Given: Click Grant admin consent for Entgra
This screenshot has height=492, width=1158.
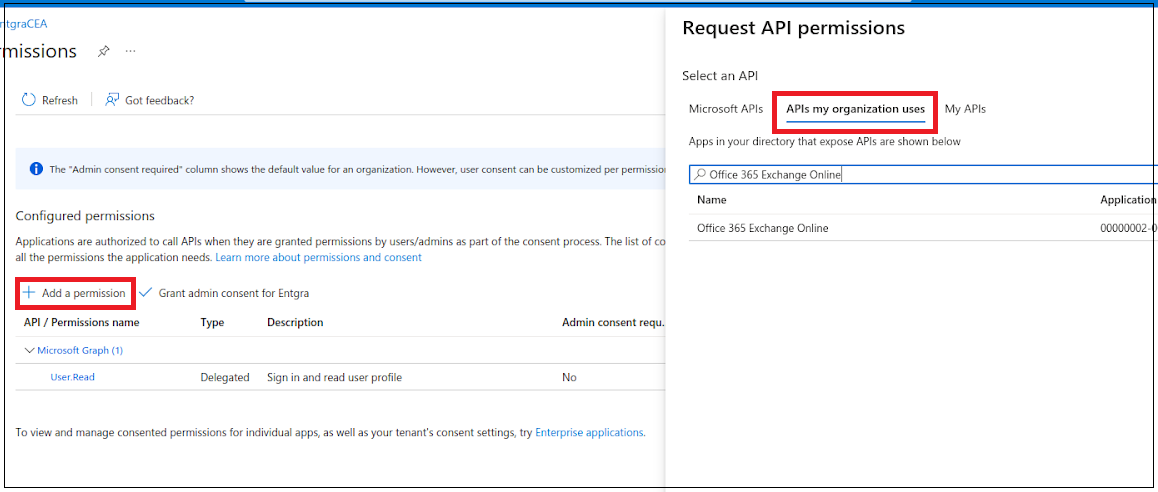Looking at the screenshot, I should (x=225, y=293).
